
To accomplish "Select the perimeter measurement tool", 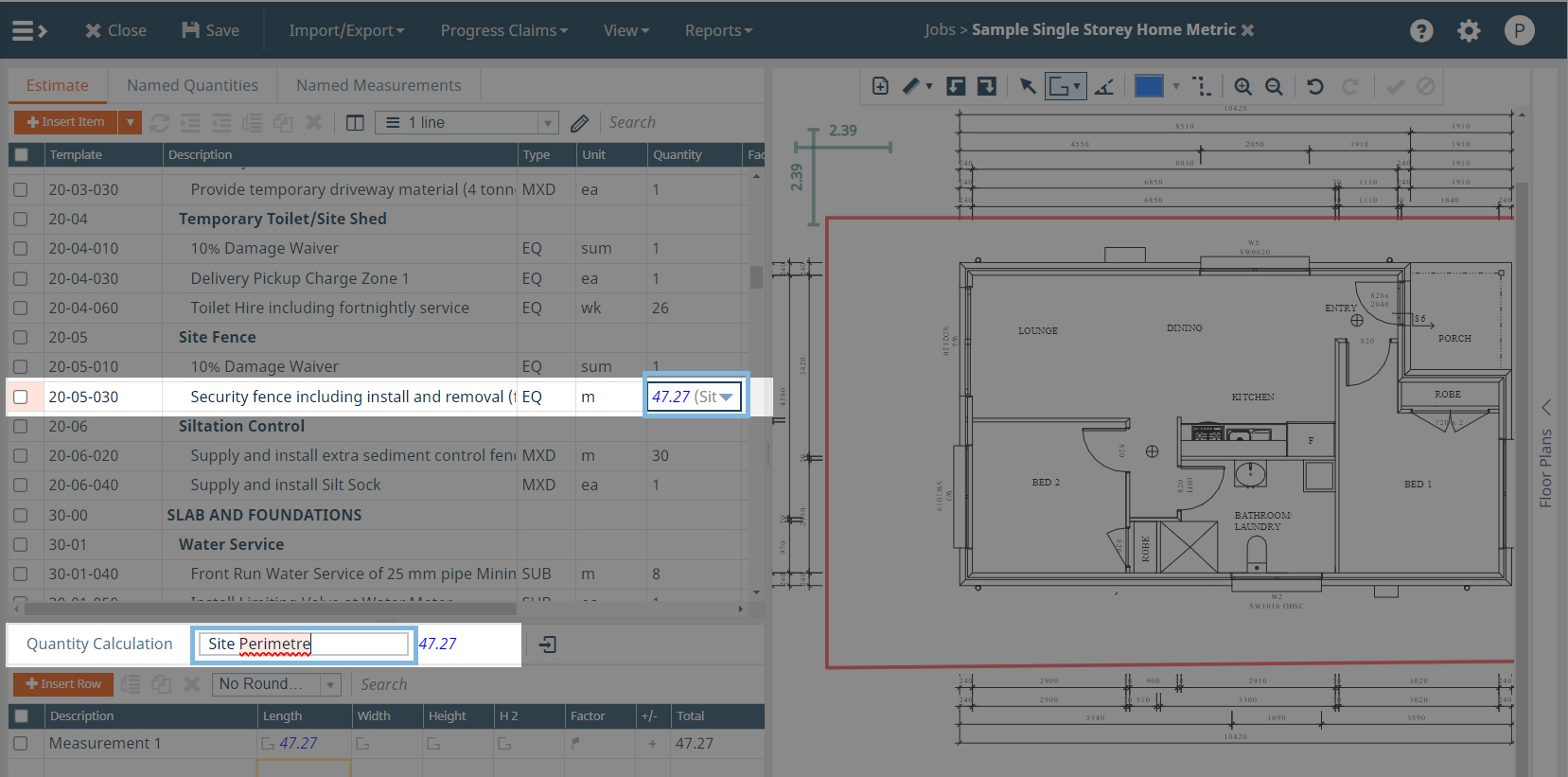I will point(1065,86).
